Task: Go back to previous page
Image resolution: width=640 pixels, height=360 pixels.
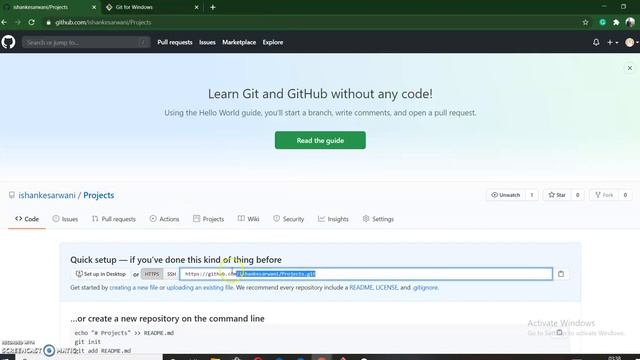Action: (4, 22)
